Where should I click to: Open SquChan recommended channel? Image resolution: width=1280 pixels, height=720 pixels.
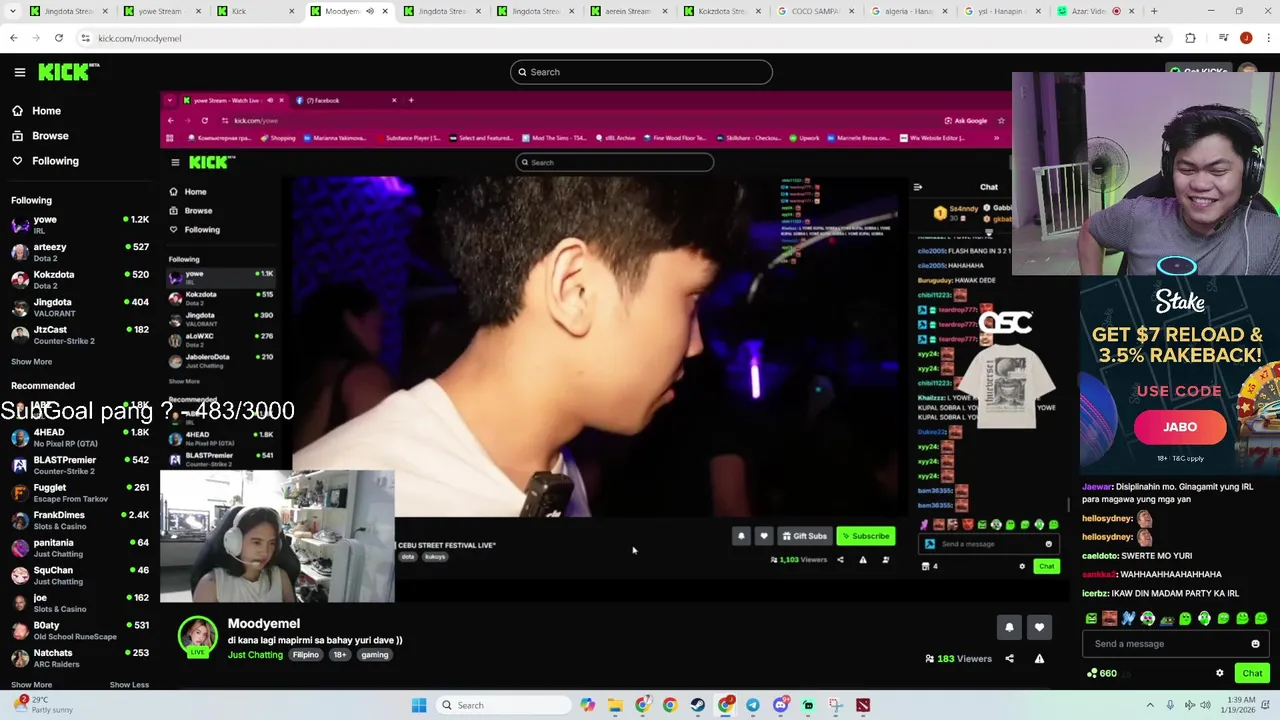(x=80, y=575)
